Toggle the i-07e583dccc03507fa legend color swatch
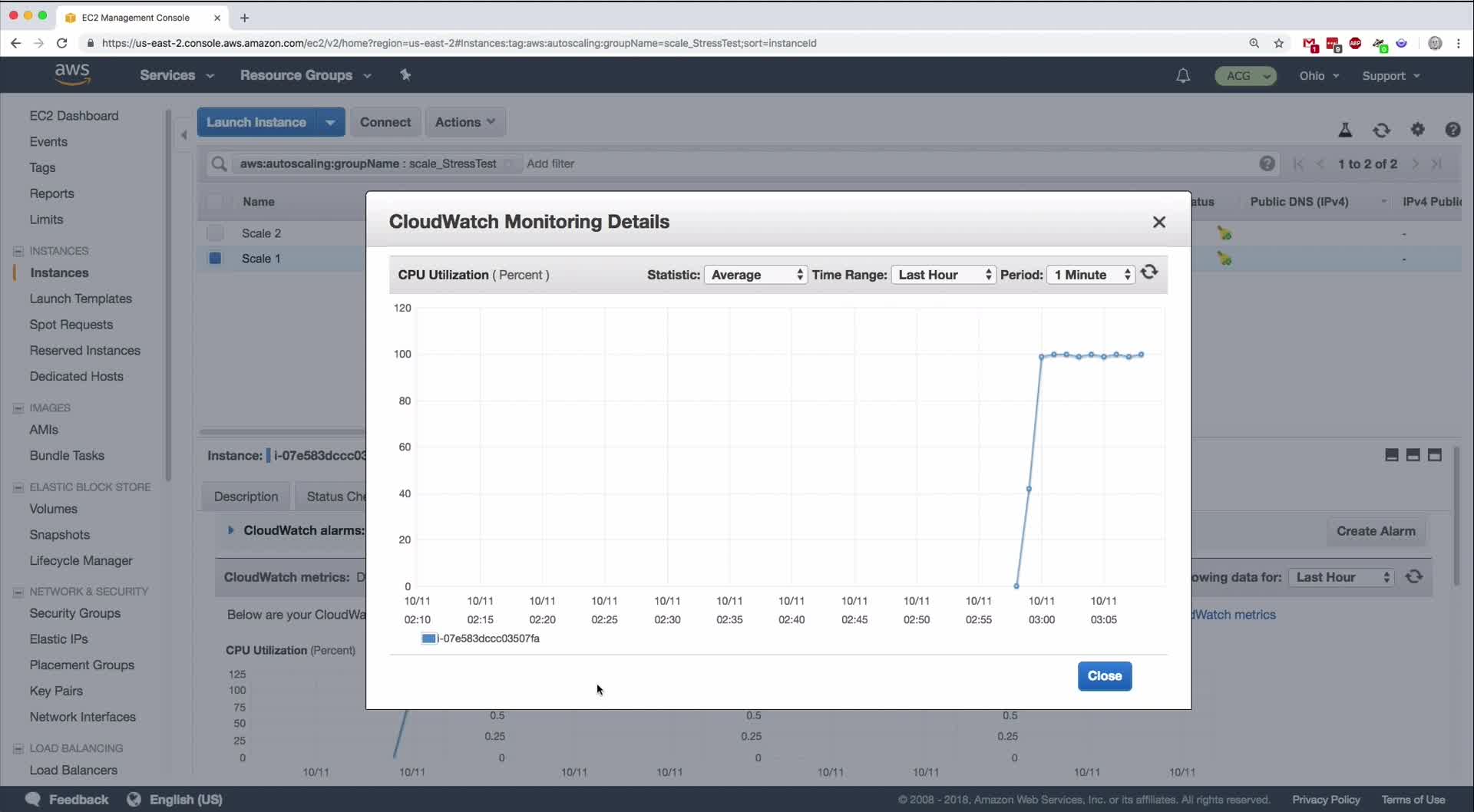The image size is (1474, 812). [428, 638]
